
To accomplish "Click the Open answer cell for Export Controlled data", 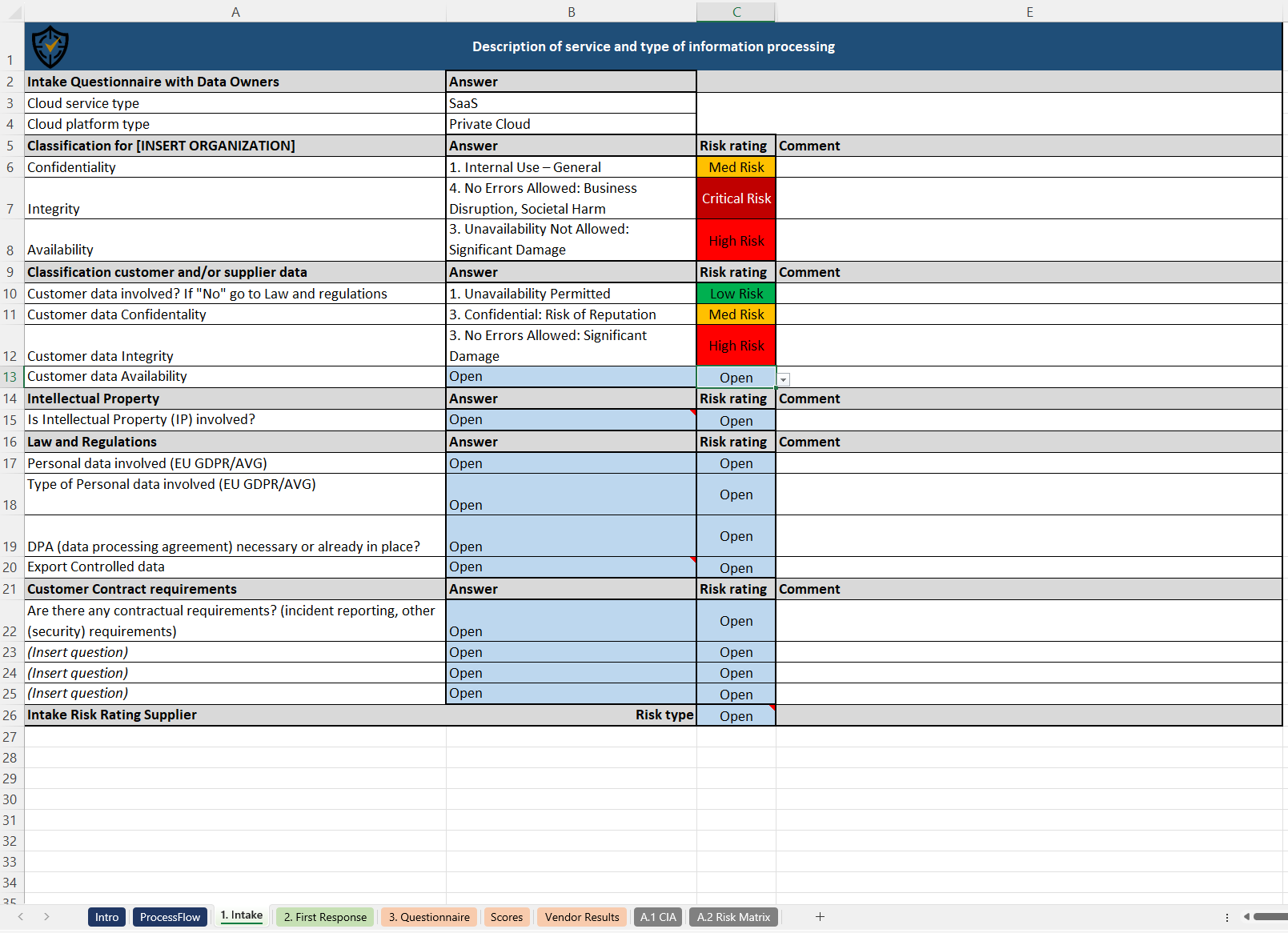I will [571, 567].
